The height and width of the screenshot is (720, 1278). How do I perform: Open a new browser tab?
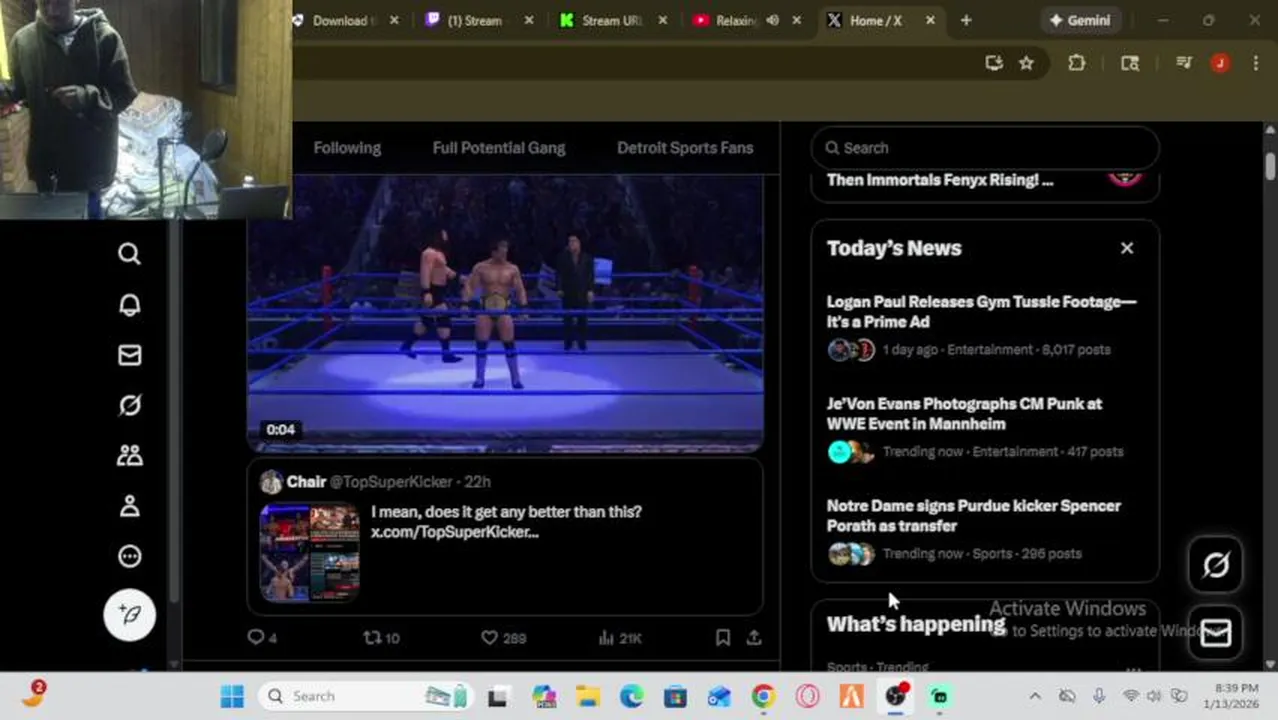pos(966,20)
